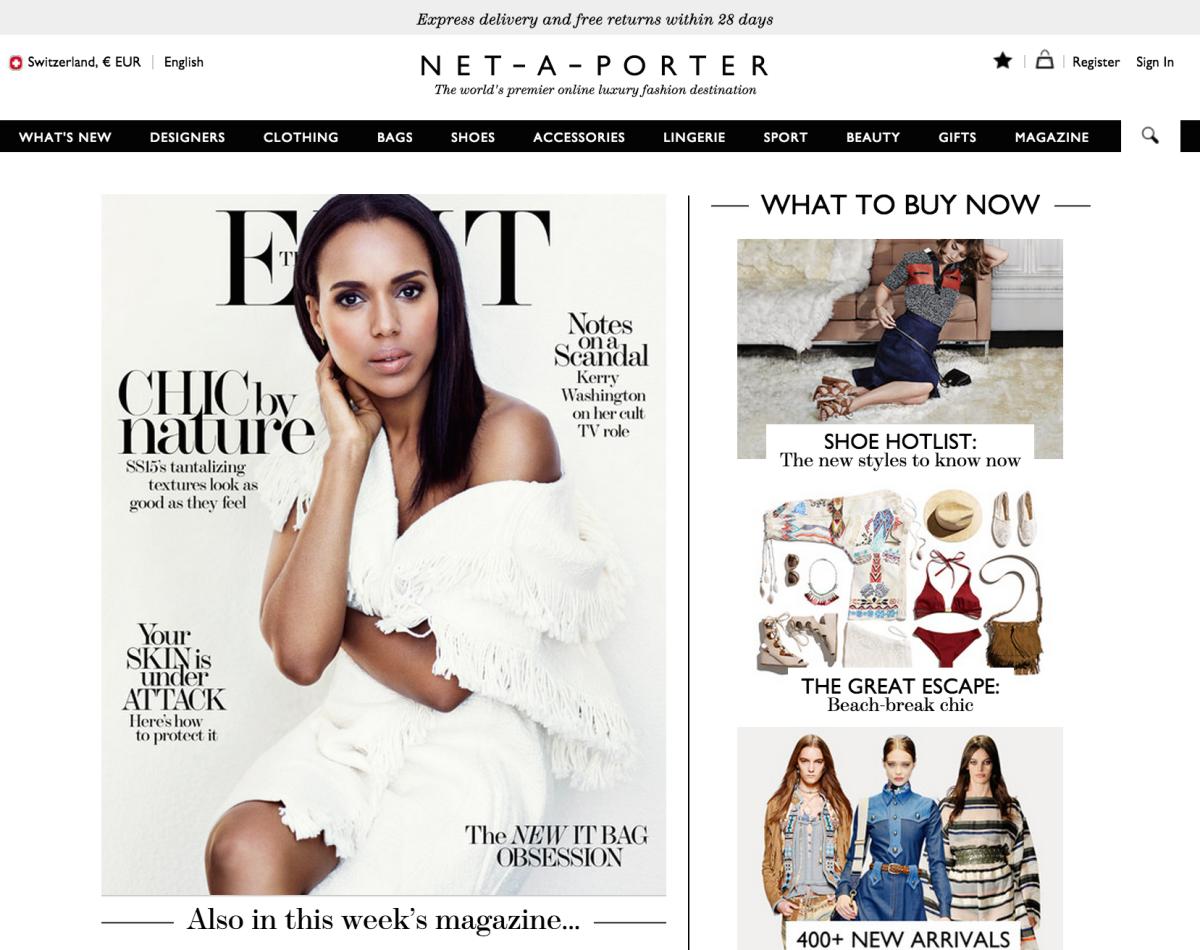The width and height of the screenshot is (1200, 950).
Task: Open the Designers menu
Action: [x=188, y=137]
